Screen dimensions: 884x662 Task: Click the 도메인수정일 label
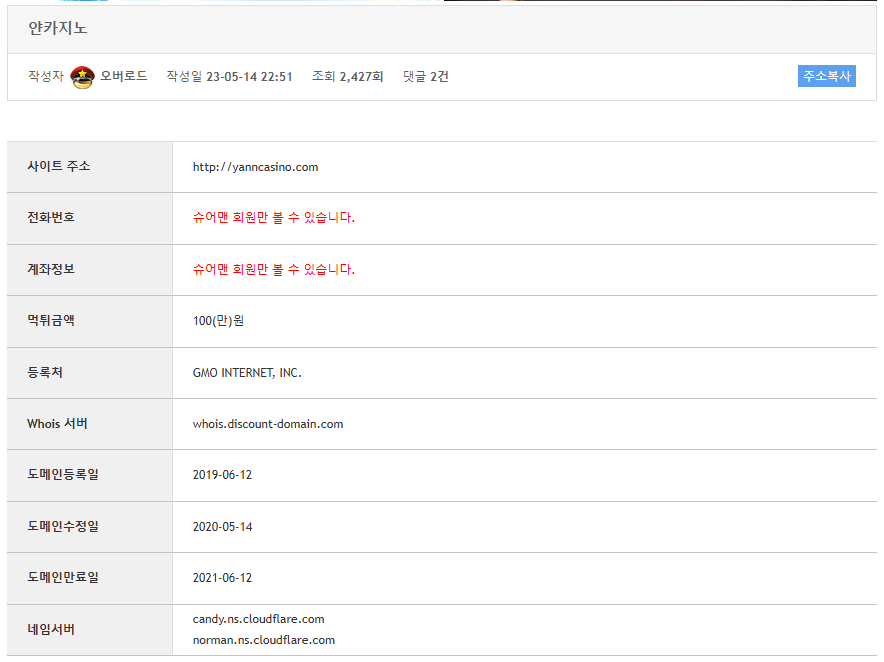pos(63,527)
